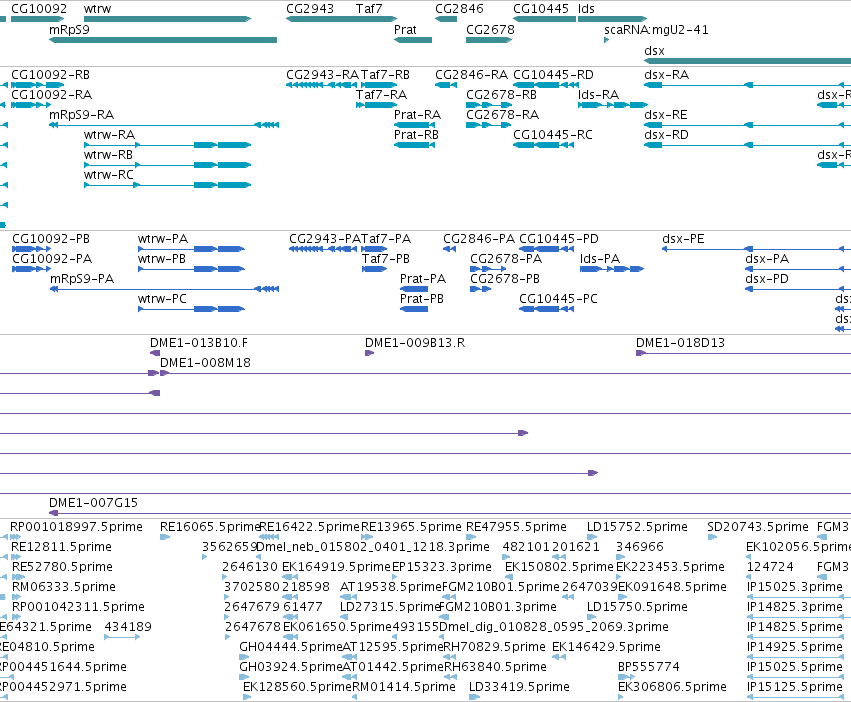Image resolution: width=851 pixels, height=702 pixels.
Task: Select the Taf7 gene label
Action: [369, 9]
